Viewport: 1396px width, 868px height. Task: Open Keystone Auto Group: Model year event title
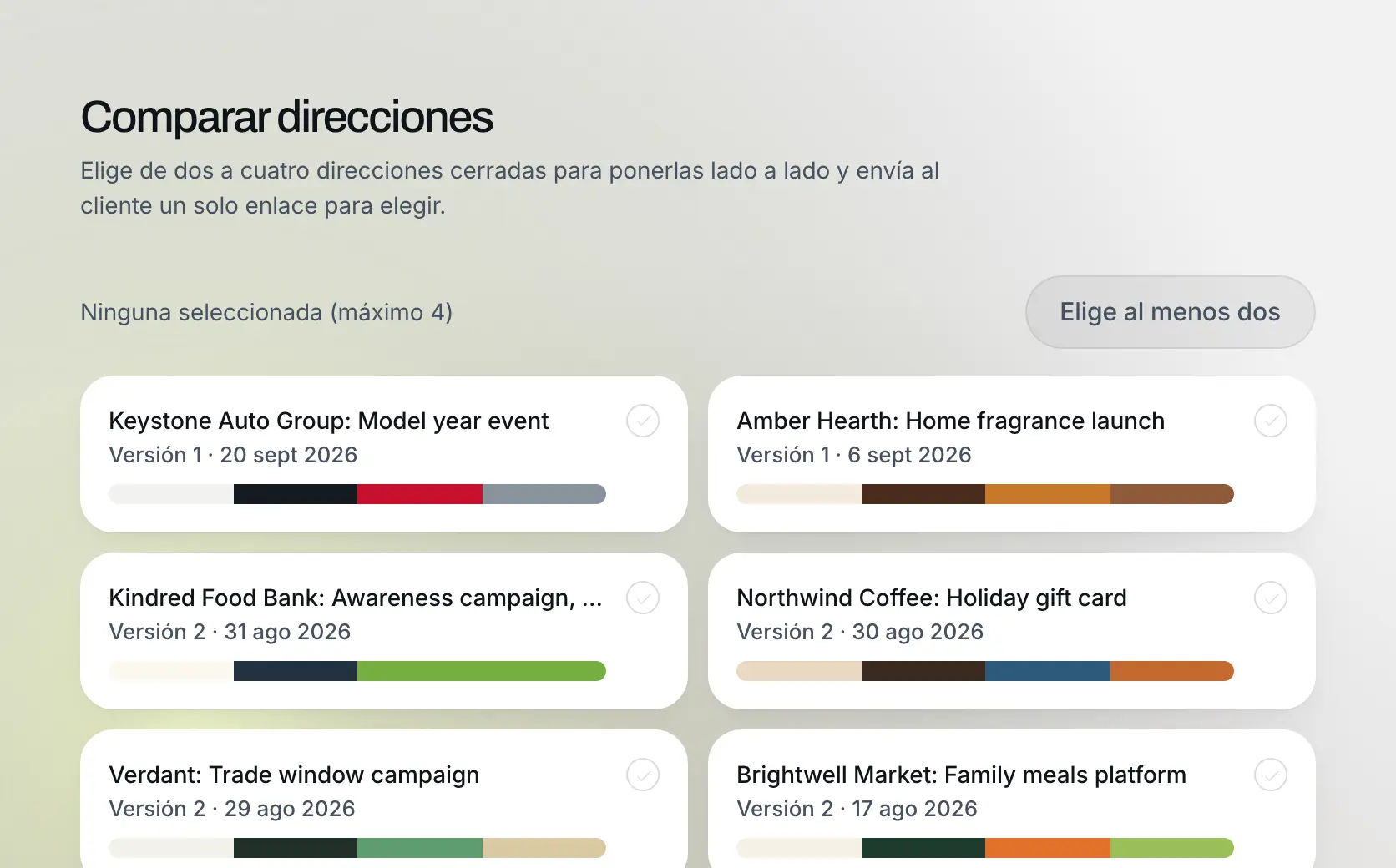(328, 421)
